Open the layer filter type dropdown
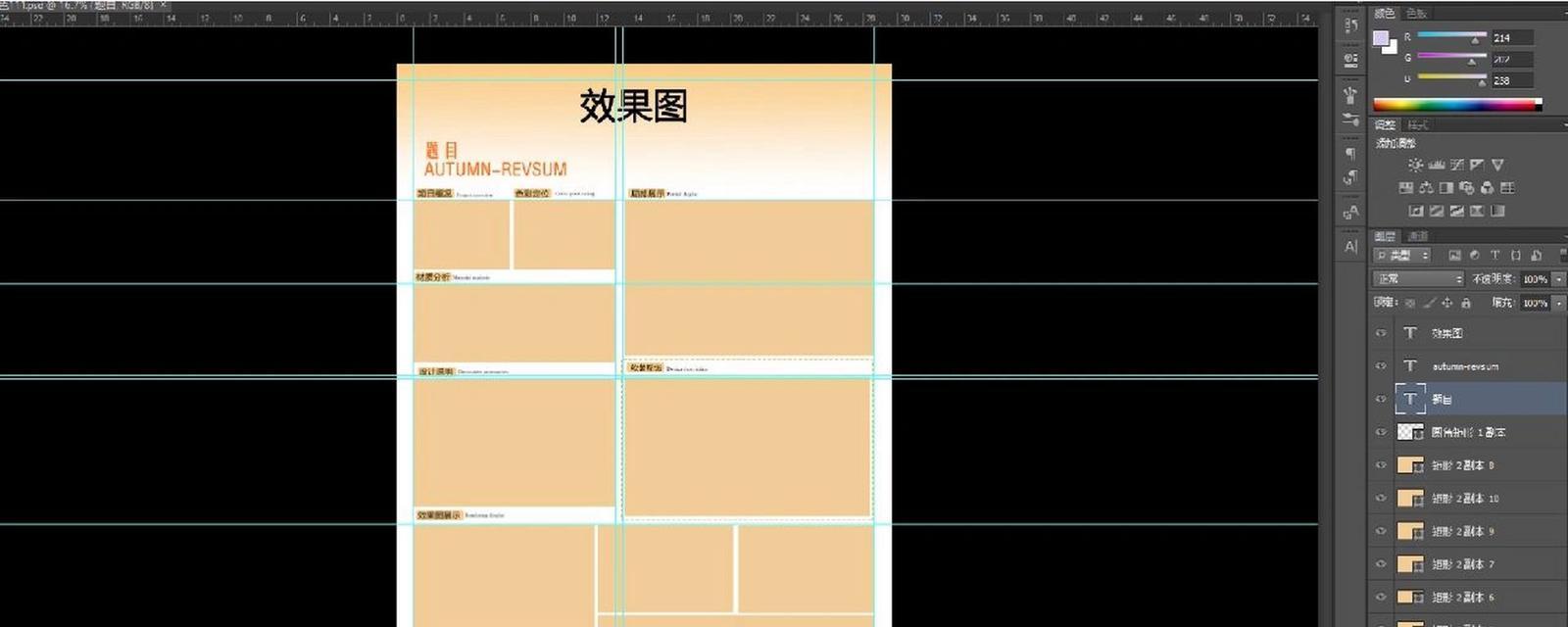 coord(1401,255)
